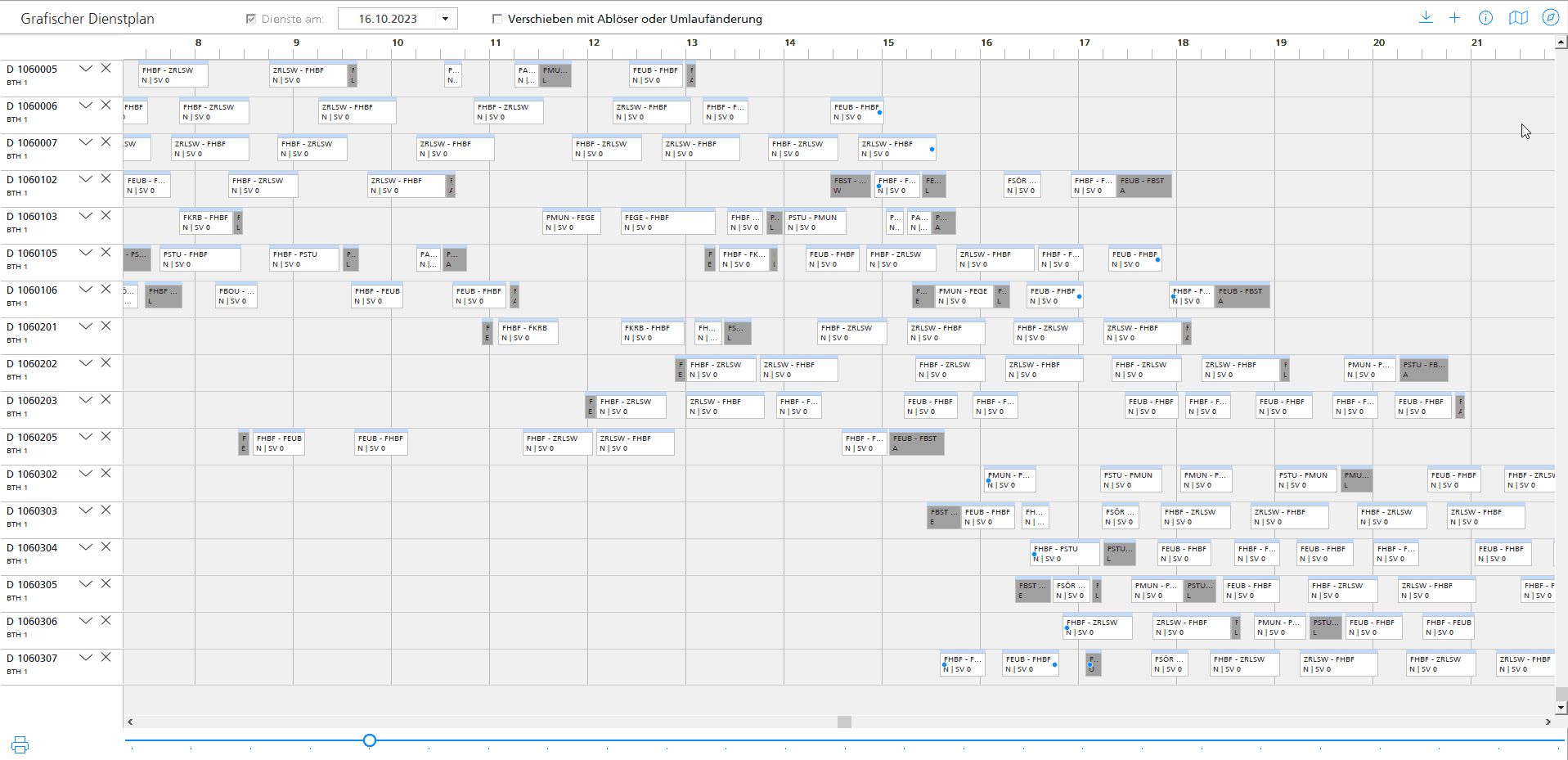1568x760 pixels.
Task: Close the D 1060203 row using X
Action: click(106, 400)
